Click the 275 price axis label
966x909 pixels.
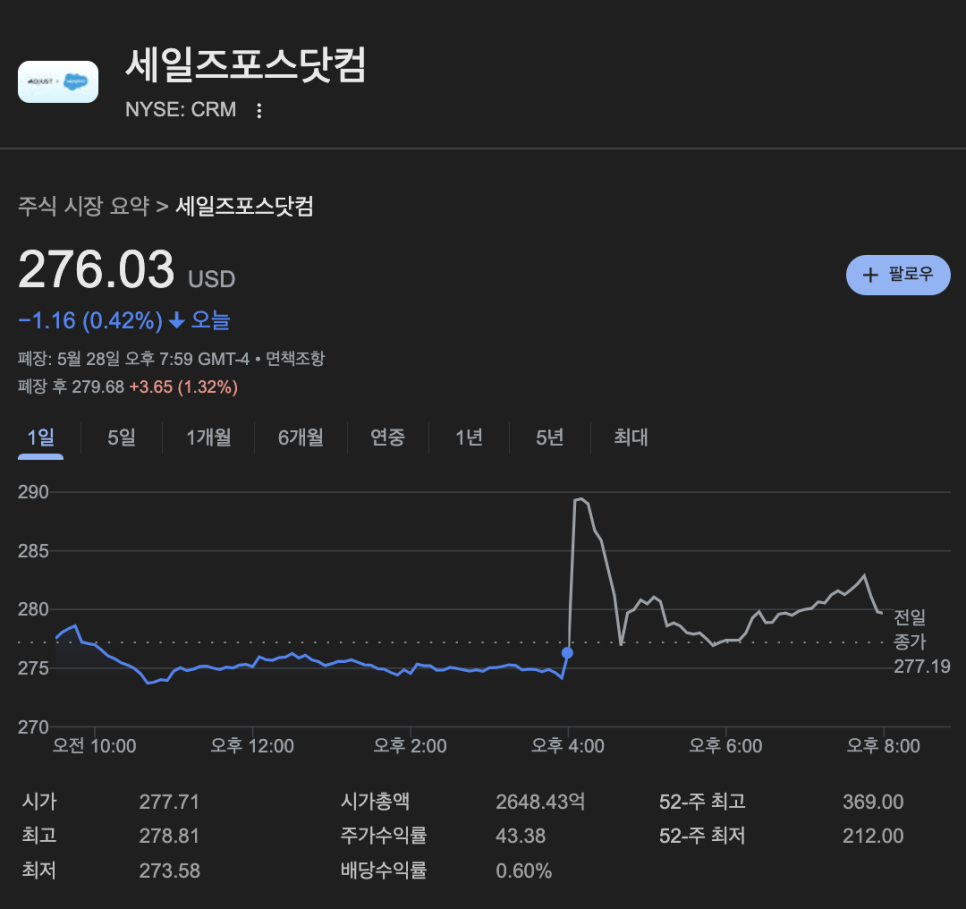[x=33, y=668]
